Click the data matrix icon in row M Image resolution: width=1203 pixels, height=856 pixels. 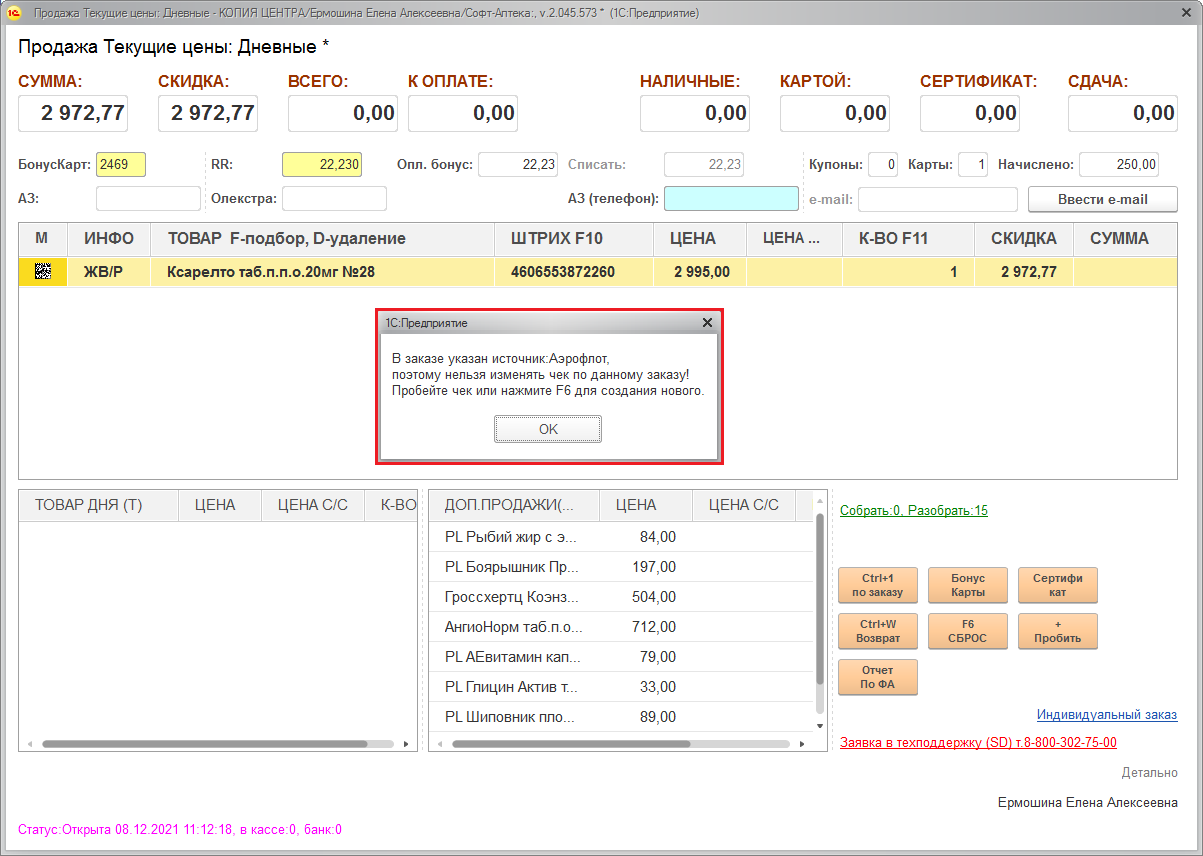coord(43,272)
